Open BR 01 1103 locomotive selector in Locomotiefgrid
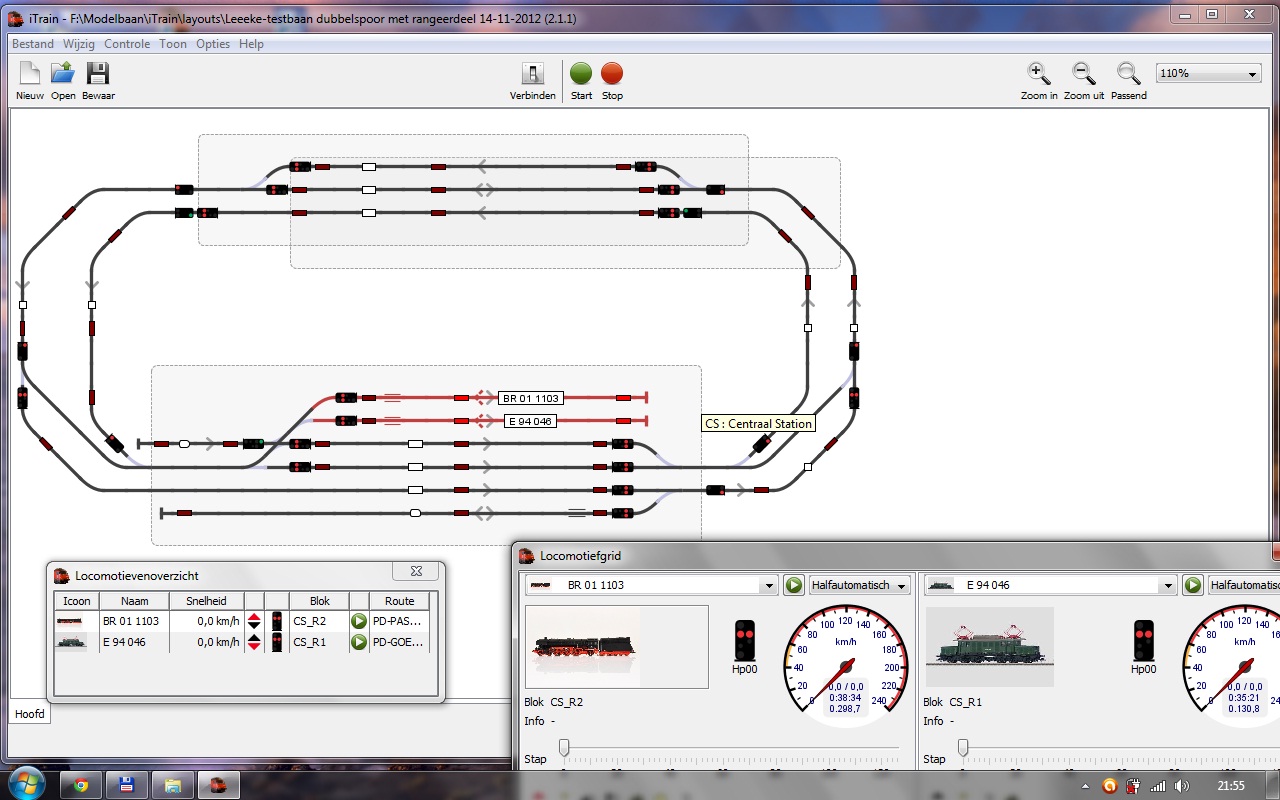The image size is (1280, 800). point(651,585)
